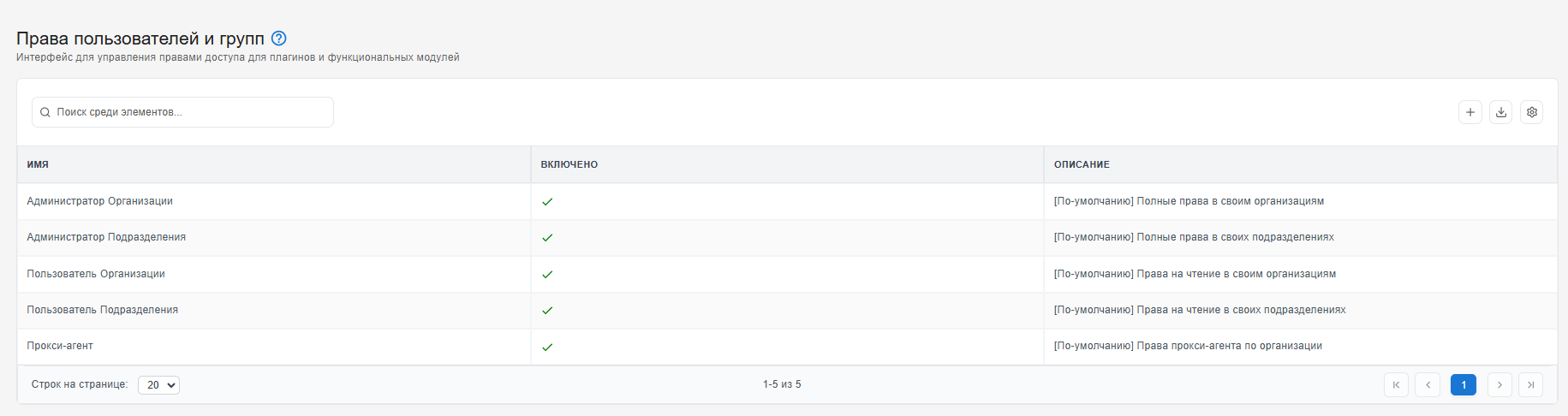The height and width of the screenshot is (416, 1568).
Task: Open Администратор Подразделения row
Action: (787, 238)
